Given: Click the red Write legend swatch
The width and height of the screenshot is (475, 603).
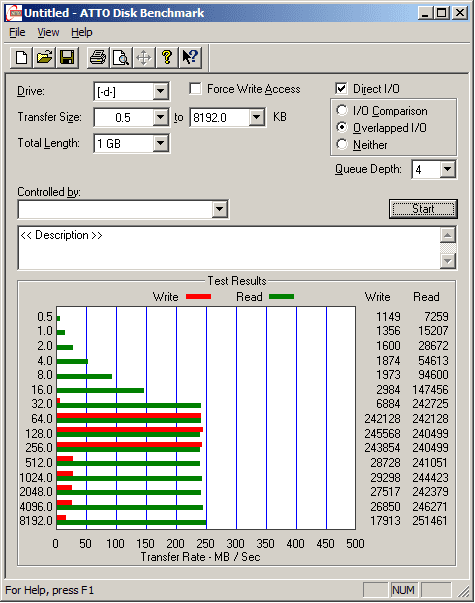Looking at the screenshot, I should [x=198, y=297].
